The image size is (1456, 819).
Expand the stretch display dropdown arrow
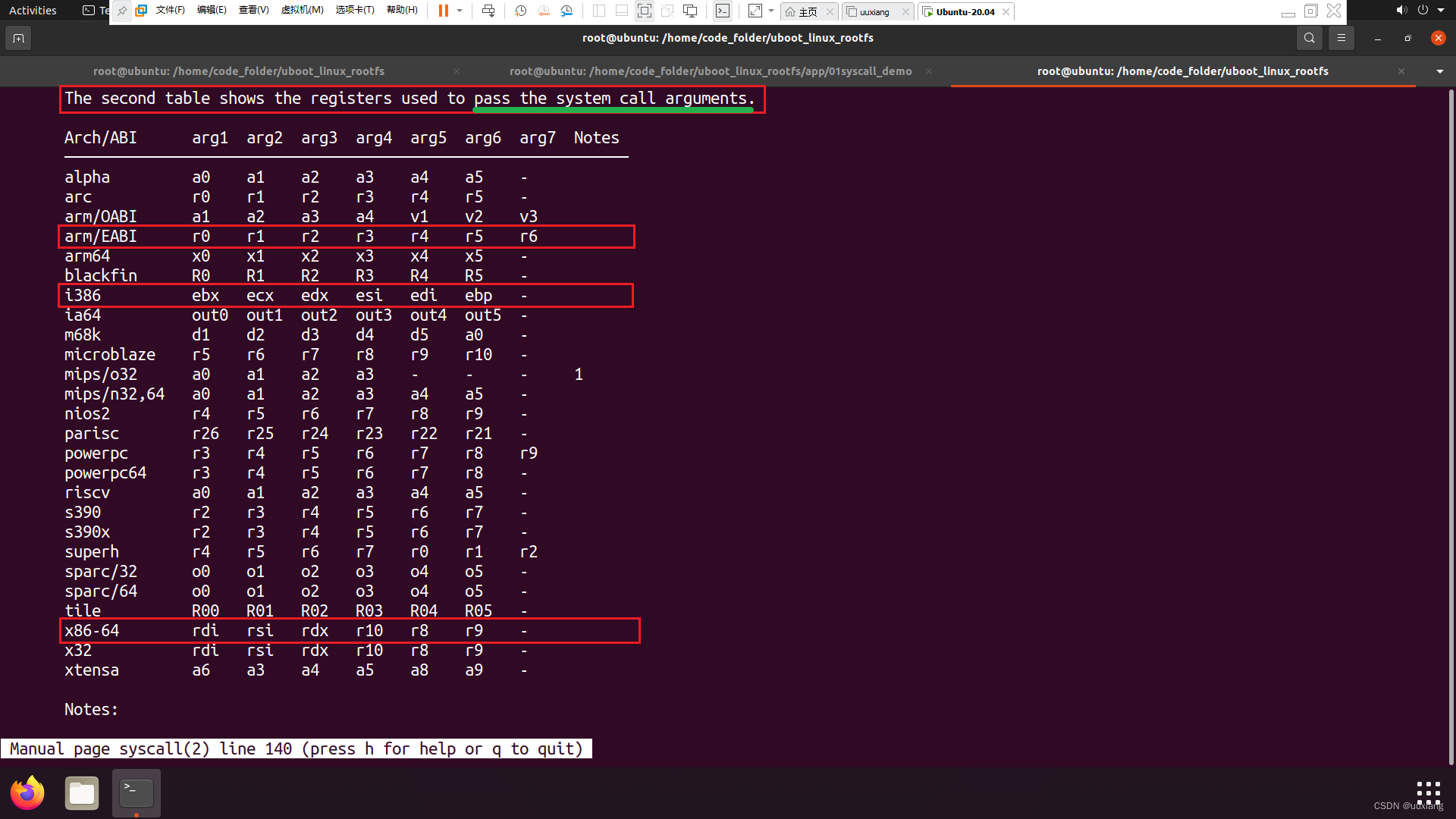tap(771, 11)
